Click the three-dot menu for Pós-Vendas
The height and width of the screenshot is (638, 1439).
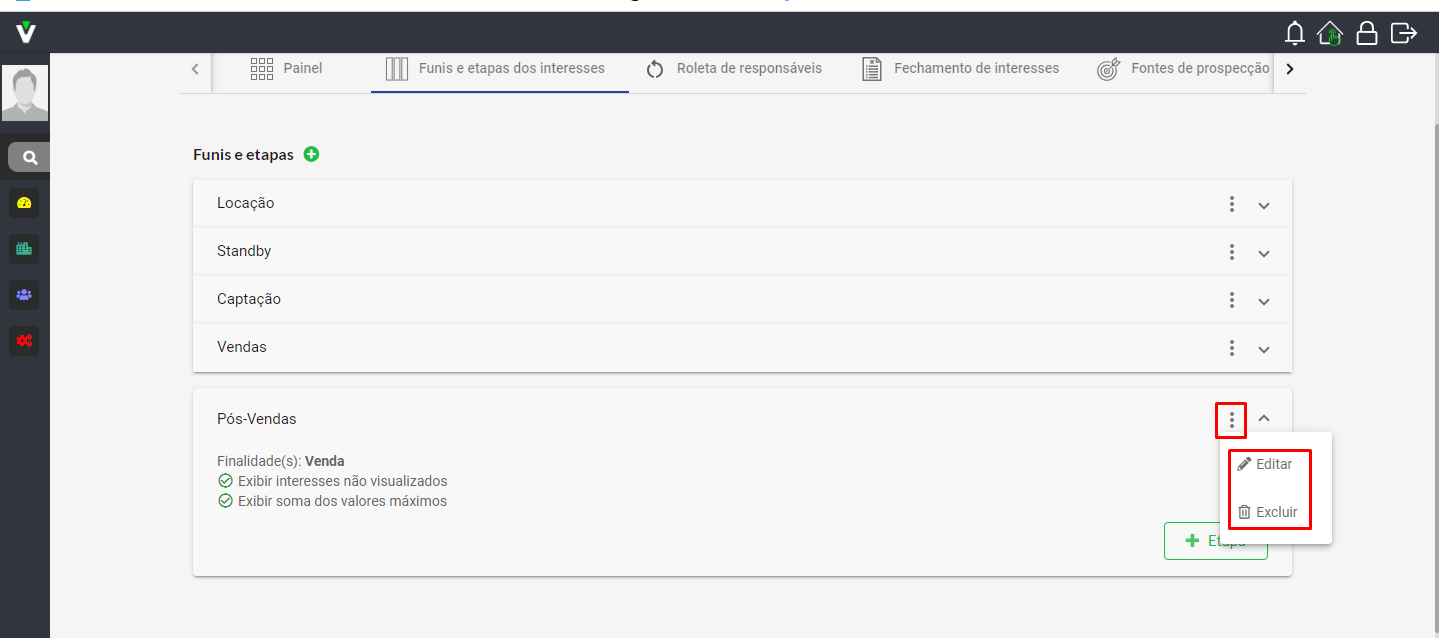1232,420
